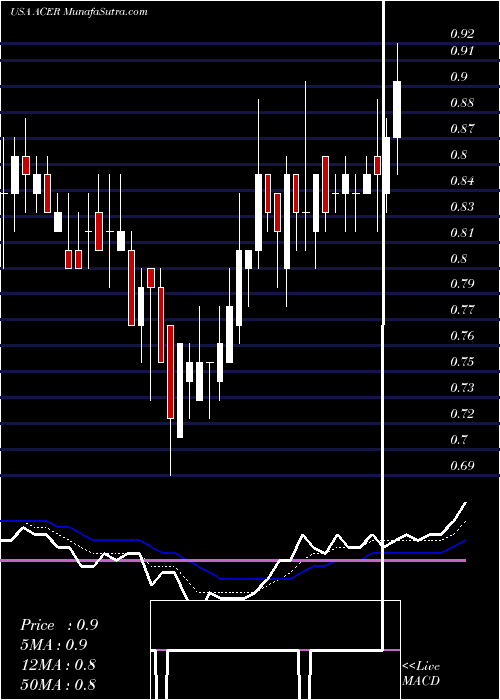Click the 0.84 price axis label

[462, 181]
